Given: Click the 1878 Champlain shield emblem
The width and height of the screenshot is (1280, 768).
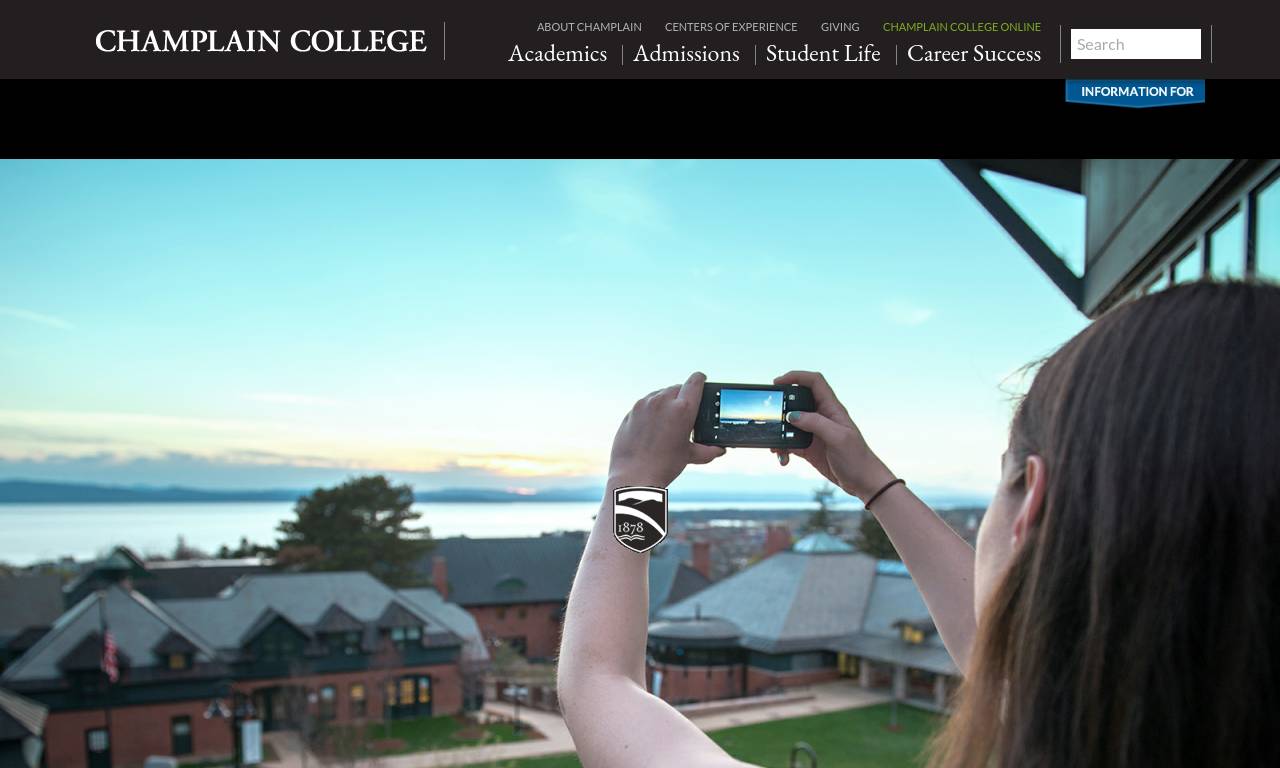Looking at the screenshot, I should pyautogui.click(x=640, y=519).
